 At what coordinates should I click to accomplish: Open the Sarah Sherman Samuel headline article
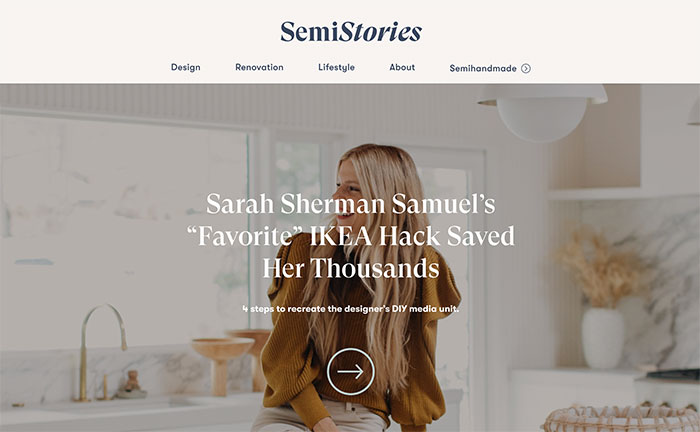[x=351, y=236]
